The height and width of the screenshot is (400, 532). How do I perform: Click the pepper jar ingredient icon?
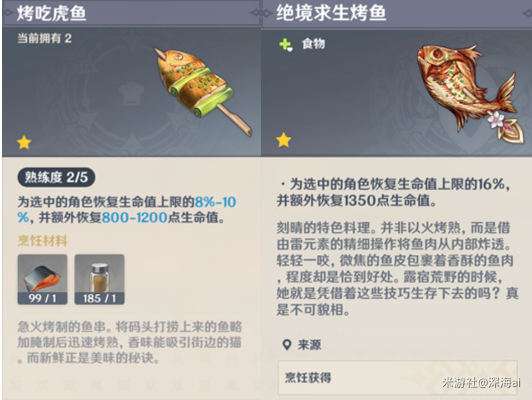pyautogui.click(x=99, y=279)
